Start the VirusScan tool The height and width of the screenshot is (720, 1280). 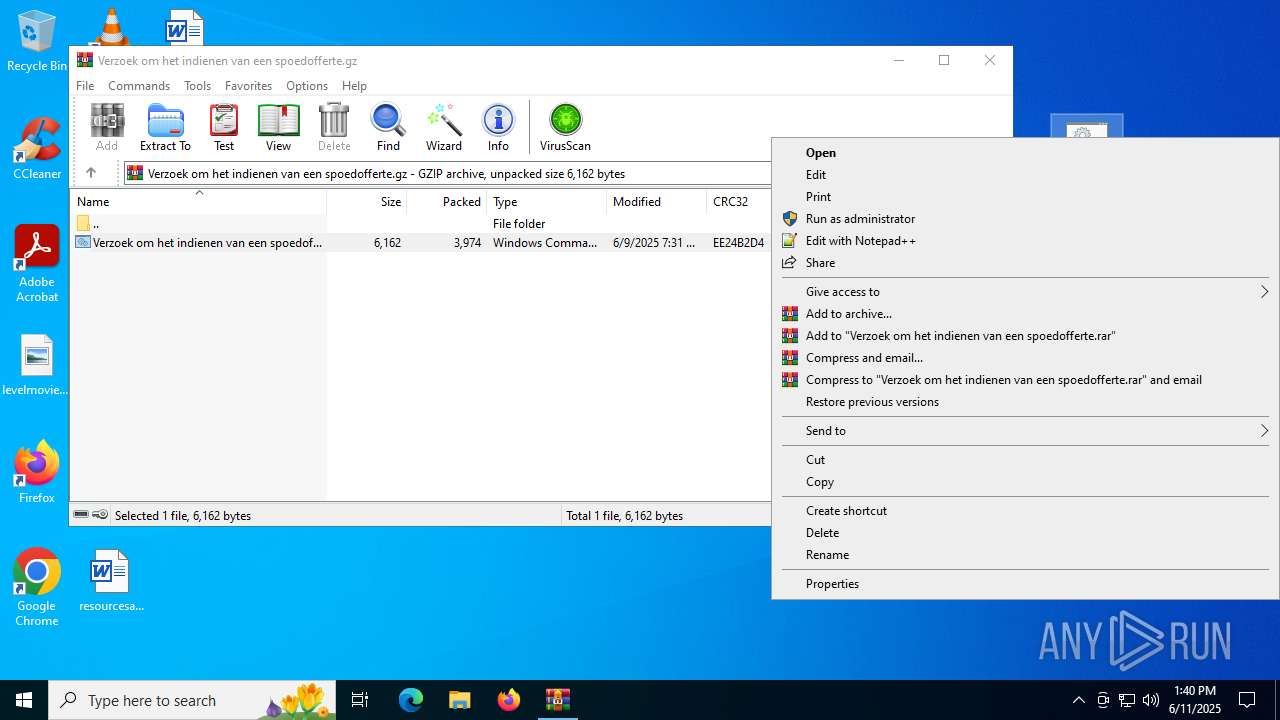click(565, 127)
